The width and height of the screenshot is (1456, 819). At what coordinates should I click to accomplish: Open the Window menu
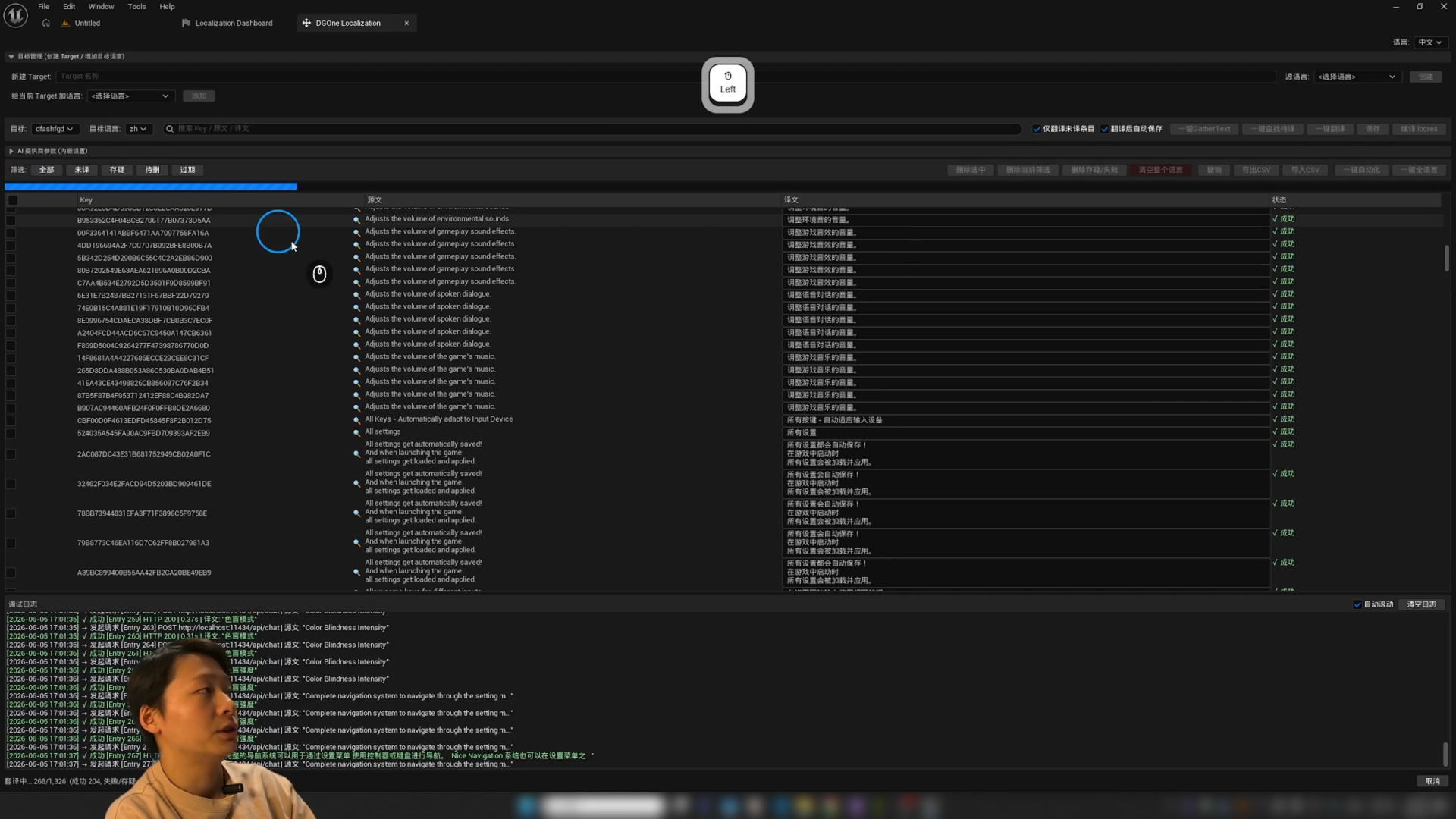coord(101,7)
